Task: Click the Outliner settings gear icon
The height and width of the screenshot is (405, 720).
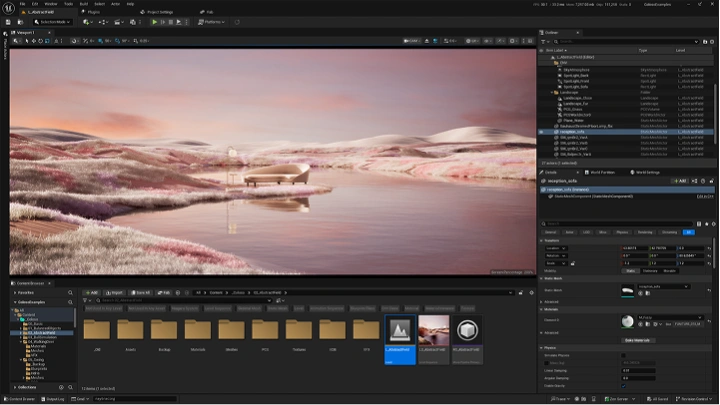Action: coord(712,42)
